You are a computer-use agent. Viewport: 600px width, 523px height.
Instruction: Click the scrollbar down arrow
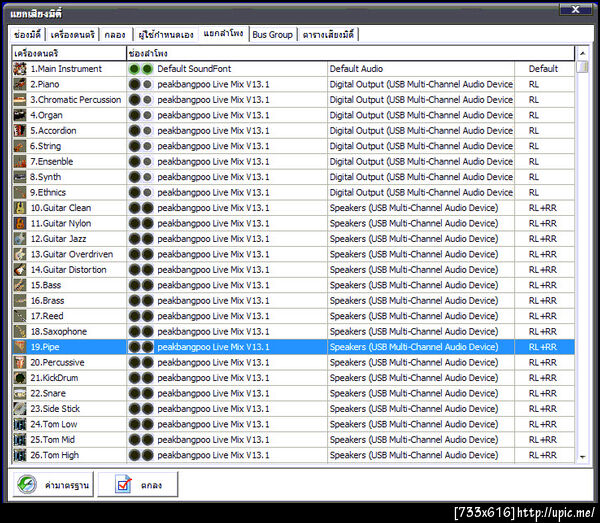582,457
